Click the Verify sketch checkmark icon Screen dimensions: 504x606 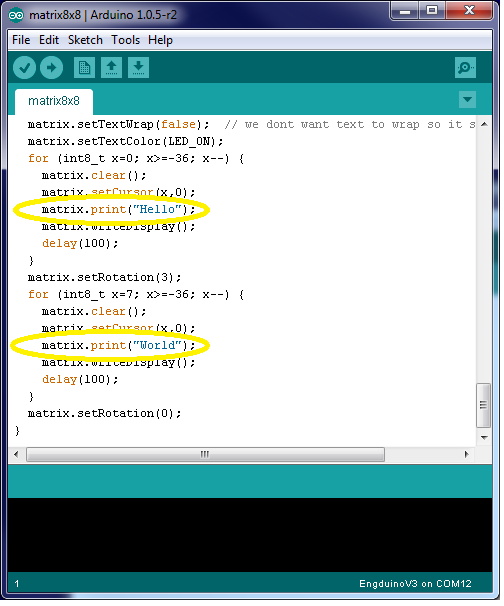click(24, 68)
